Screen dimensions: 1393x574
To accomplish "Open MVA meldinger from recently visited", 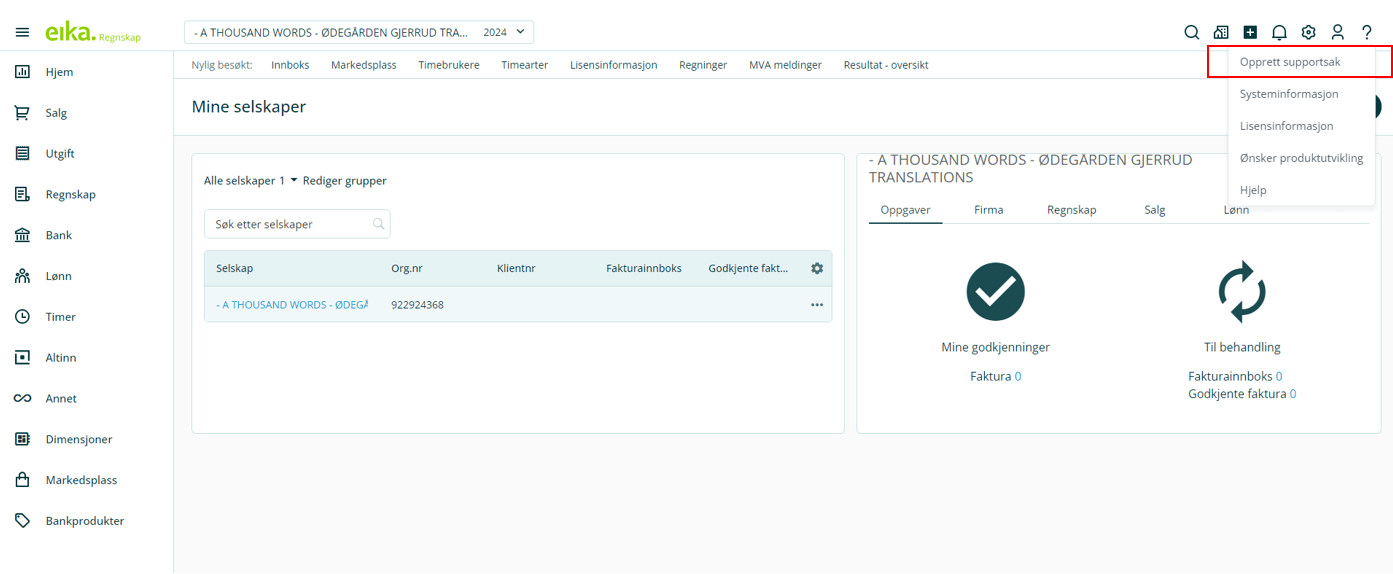I will (785, 65).
